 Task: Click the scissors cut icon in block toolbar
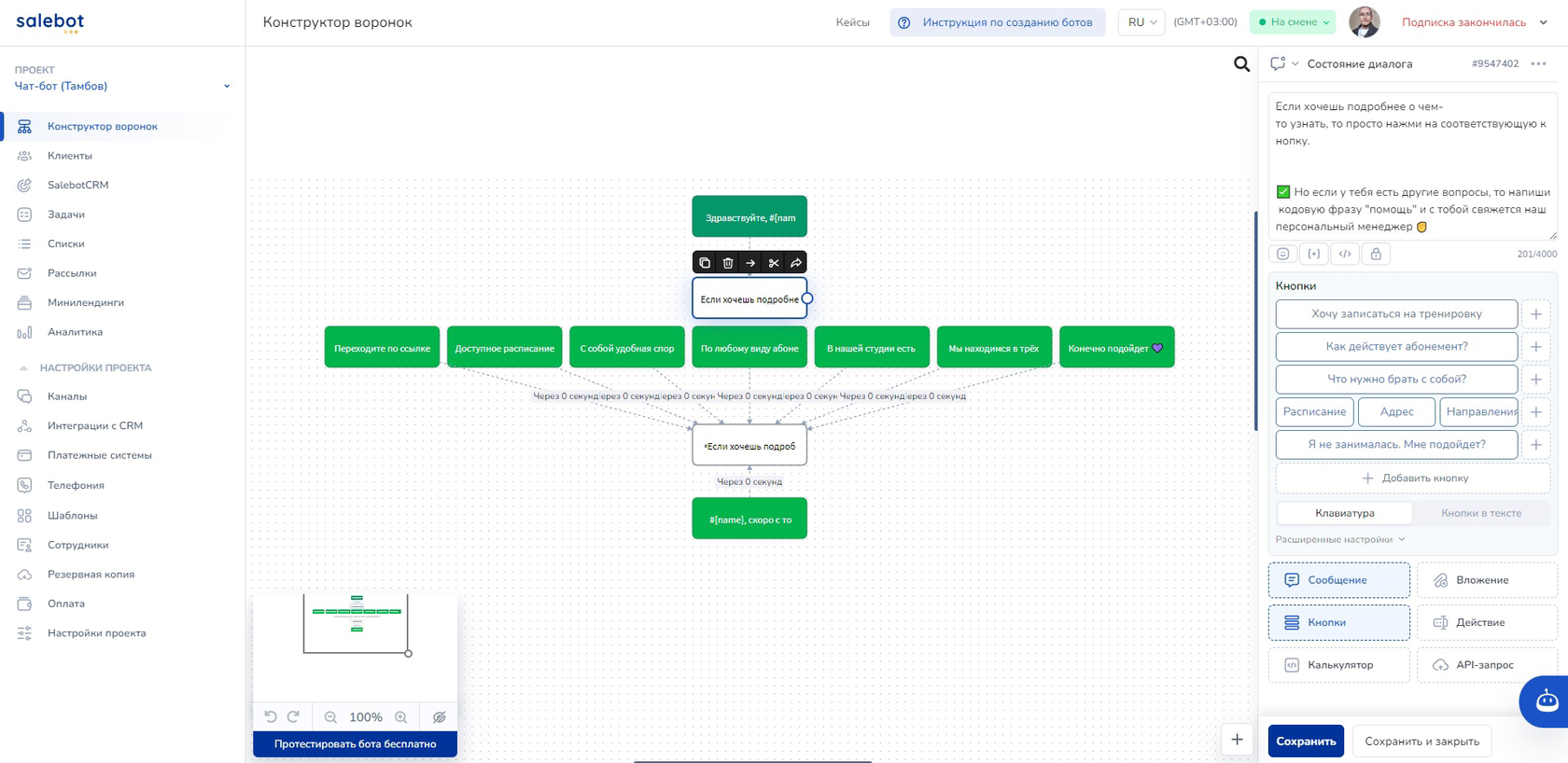(774, 263)
